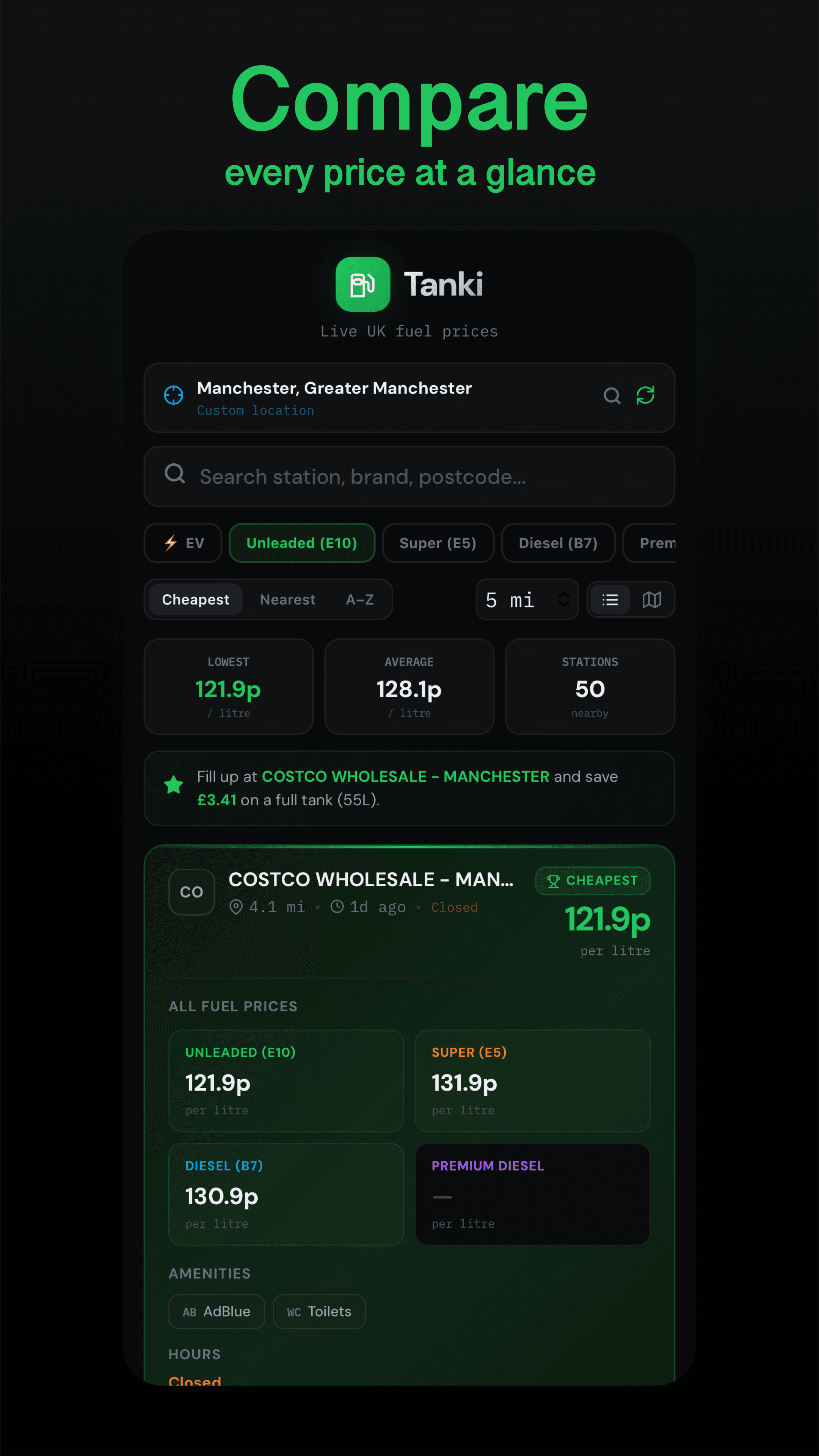Screen dimensions: 819x1456
Task: Click the CO station brand avatar
Action: click(191, 892)
